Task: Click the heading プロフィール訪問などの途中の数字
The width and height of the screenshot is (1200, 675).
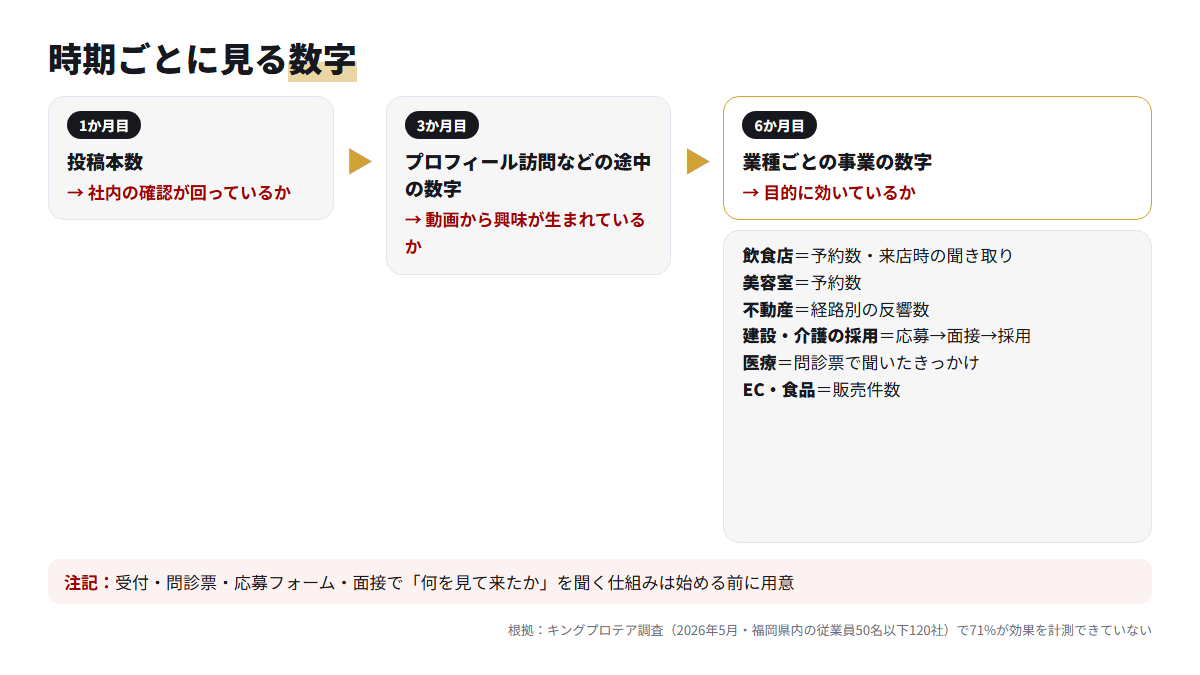Action: click(528, 175)
